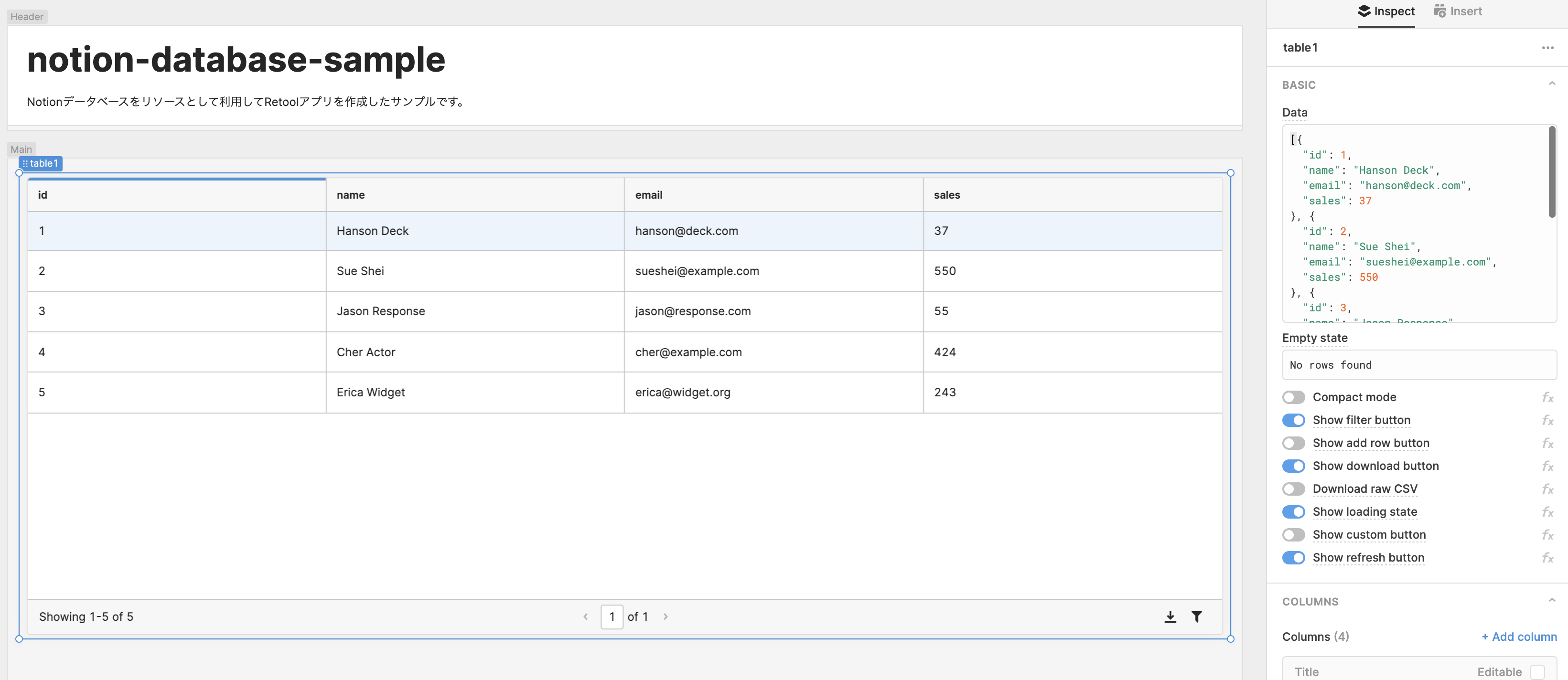Click the fx icon beside Show filter button
Screen dimensions: 1568x680
tap(1547, 420)
